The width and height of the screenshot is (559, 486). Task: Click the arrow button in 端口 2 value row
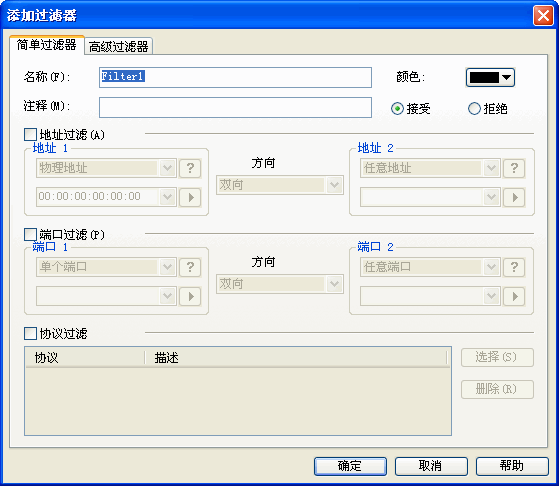click(x=514, y=296)
